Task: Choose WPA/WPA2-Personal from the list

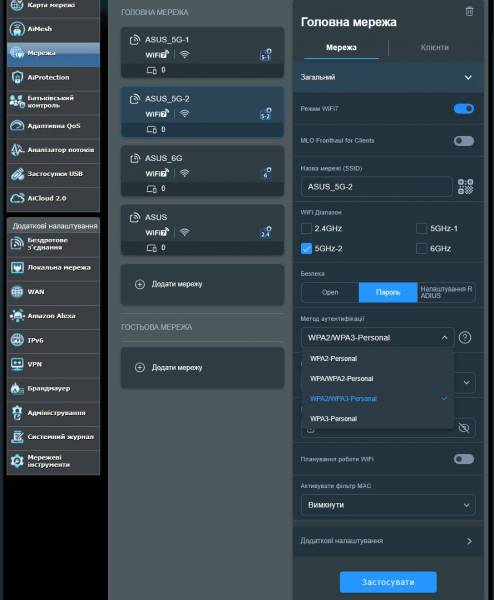Action: pos(377,378)
